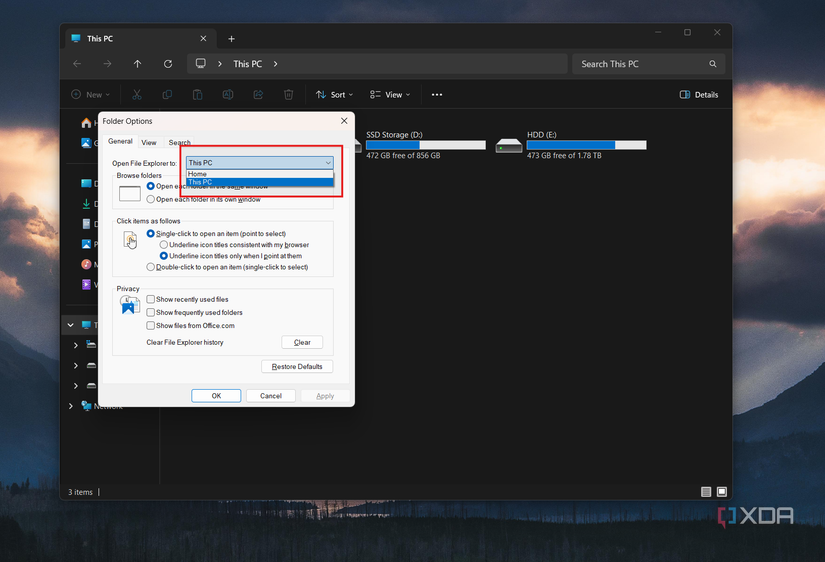This screenshot has height=562, width=825.
Task: Click chevron after This PC in breadcrumb
Action: [275, 64]
